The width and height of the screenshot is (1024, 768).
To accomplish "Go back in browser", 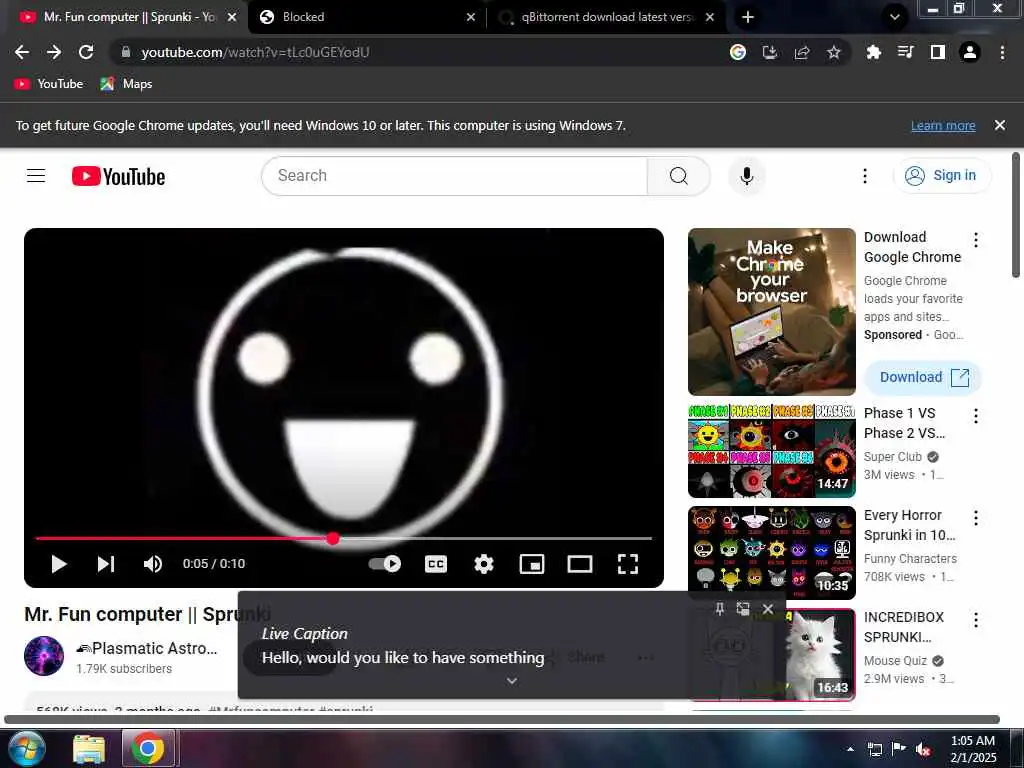I will [x=22, y=52].
